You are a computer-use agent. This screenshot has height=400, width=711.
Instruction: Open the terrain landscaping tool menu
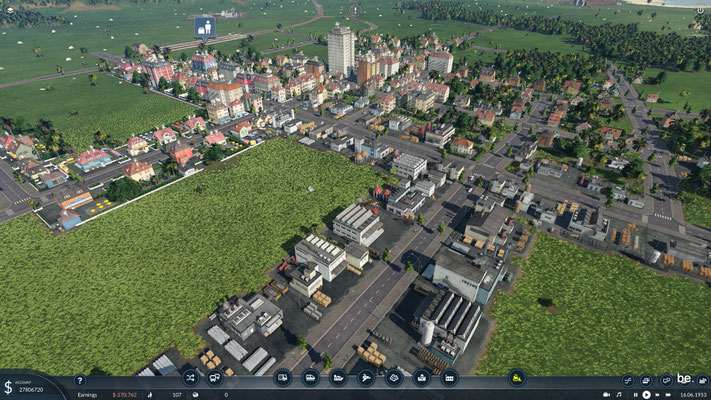tap(394, 378)
